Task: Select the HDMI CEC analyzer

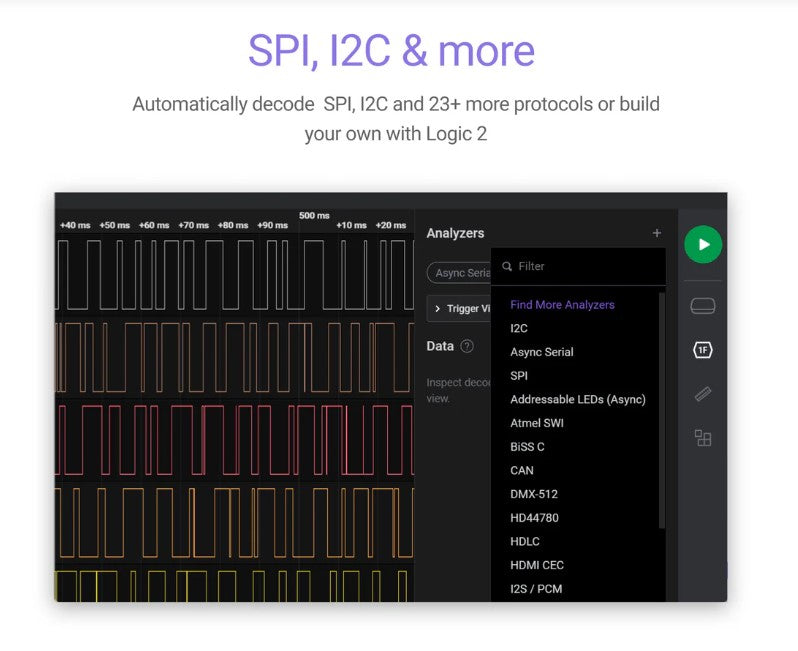Action: tap(537, 565)
